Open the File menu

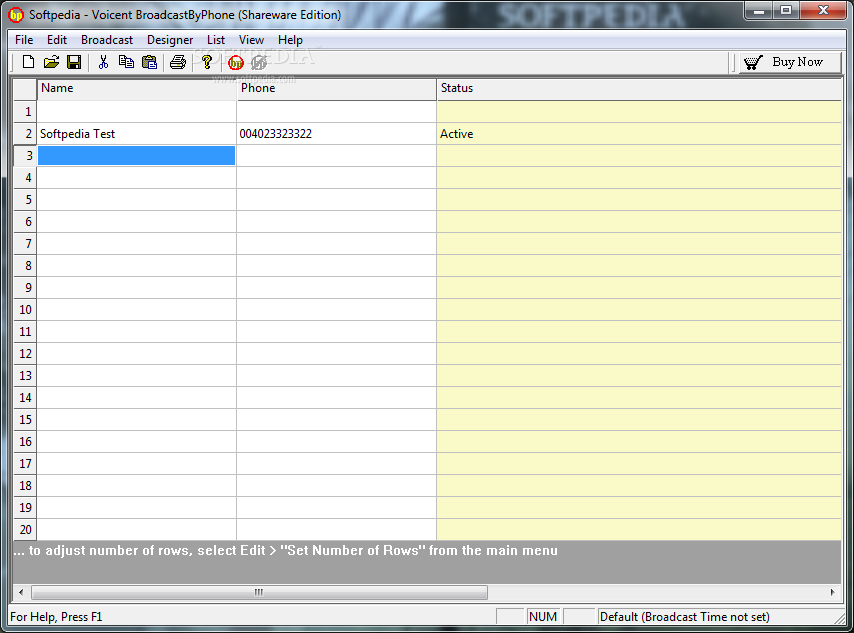pos(24,40)
